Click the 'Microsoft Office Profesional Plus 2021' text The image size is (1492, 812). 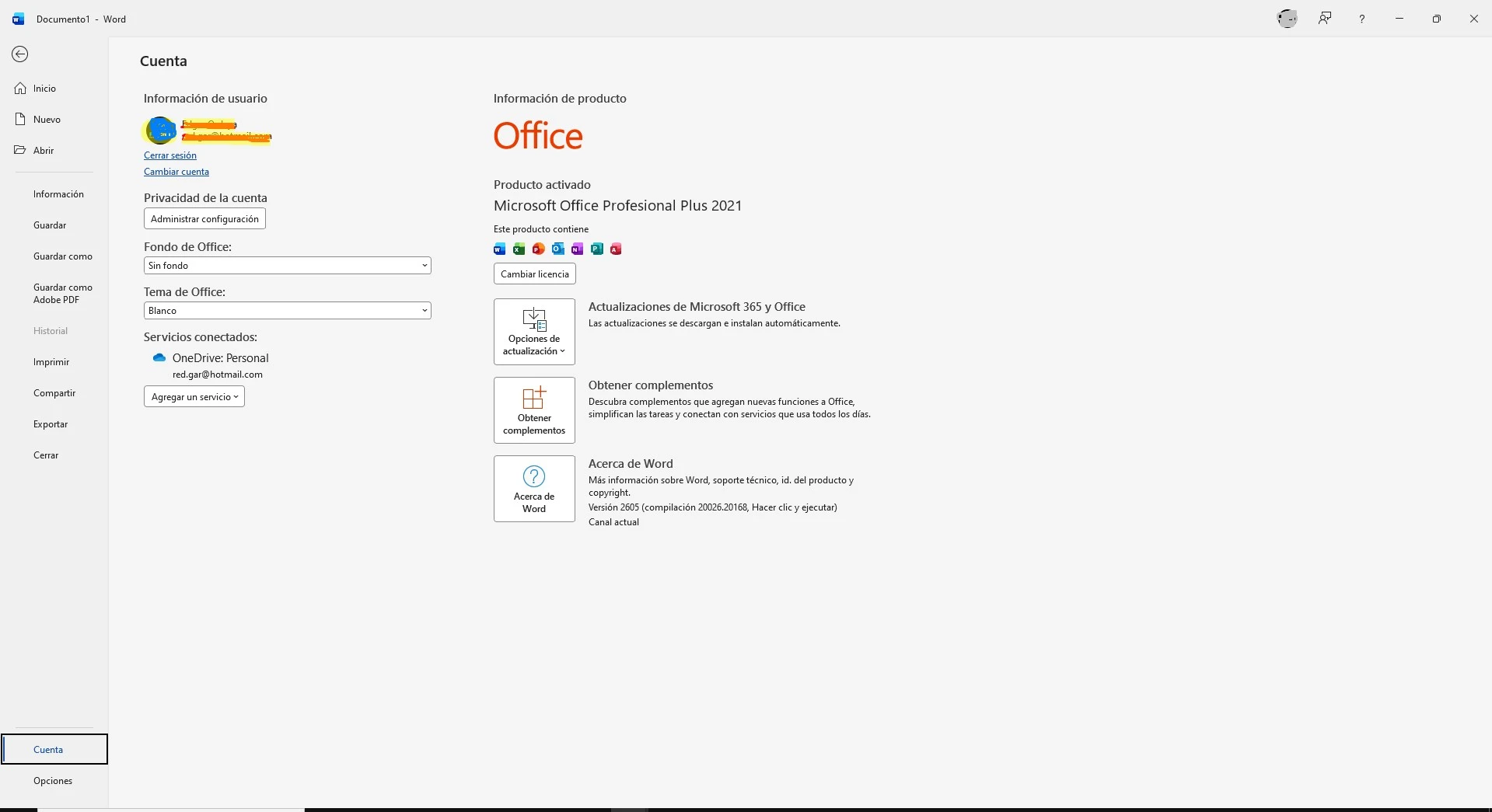[618, 206]
